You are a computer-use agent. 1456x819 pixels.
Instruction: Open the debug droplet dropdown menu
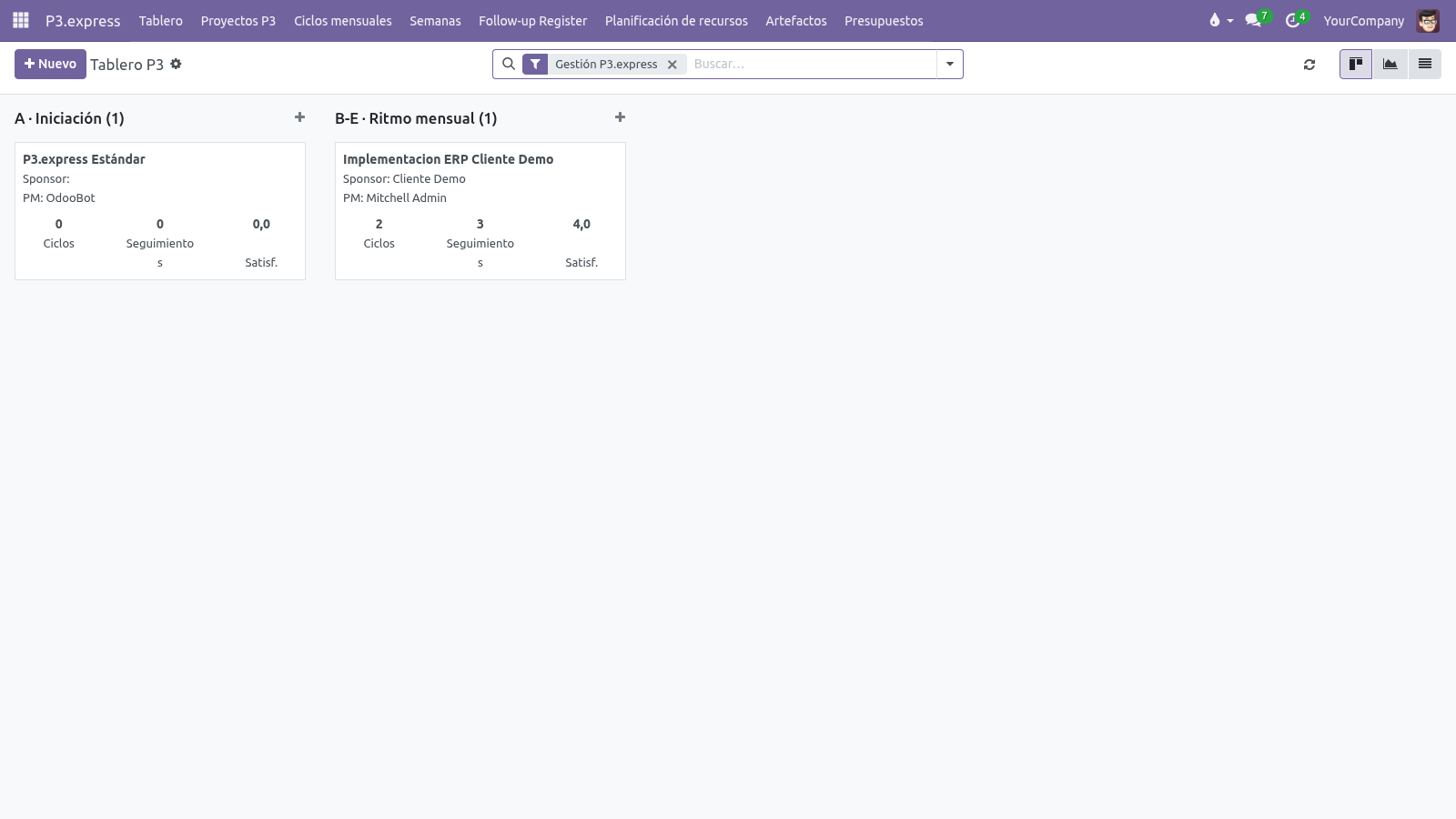point(1220,20)
